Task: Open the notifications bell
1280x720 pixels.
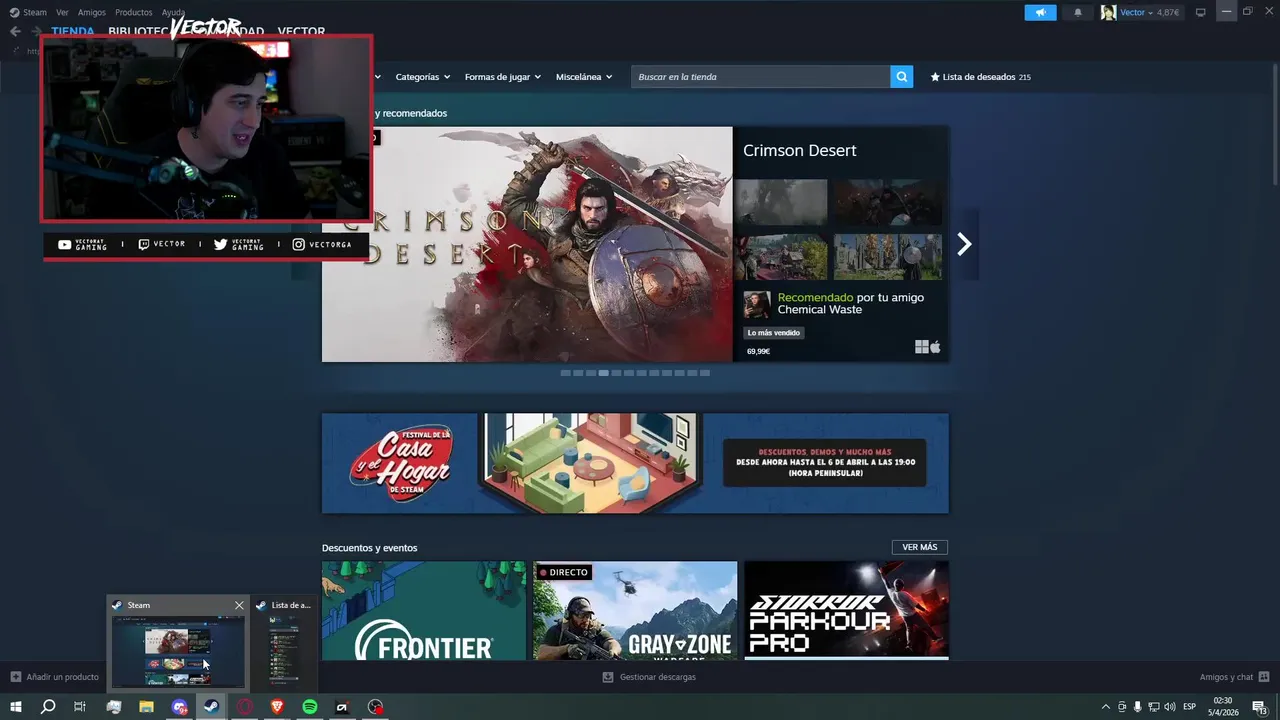Action: (1078, 12)
